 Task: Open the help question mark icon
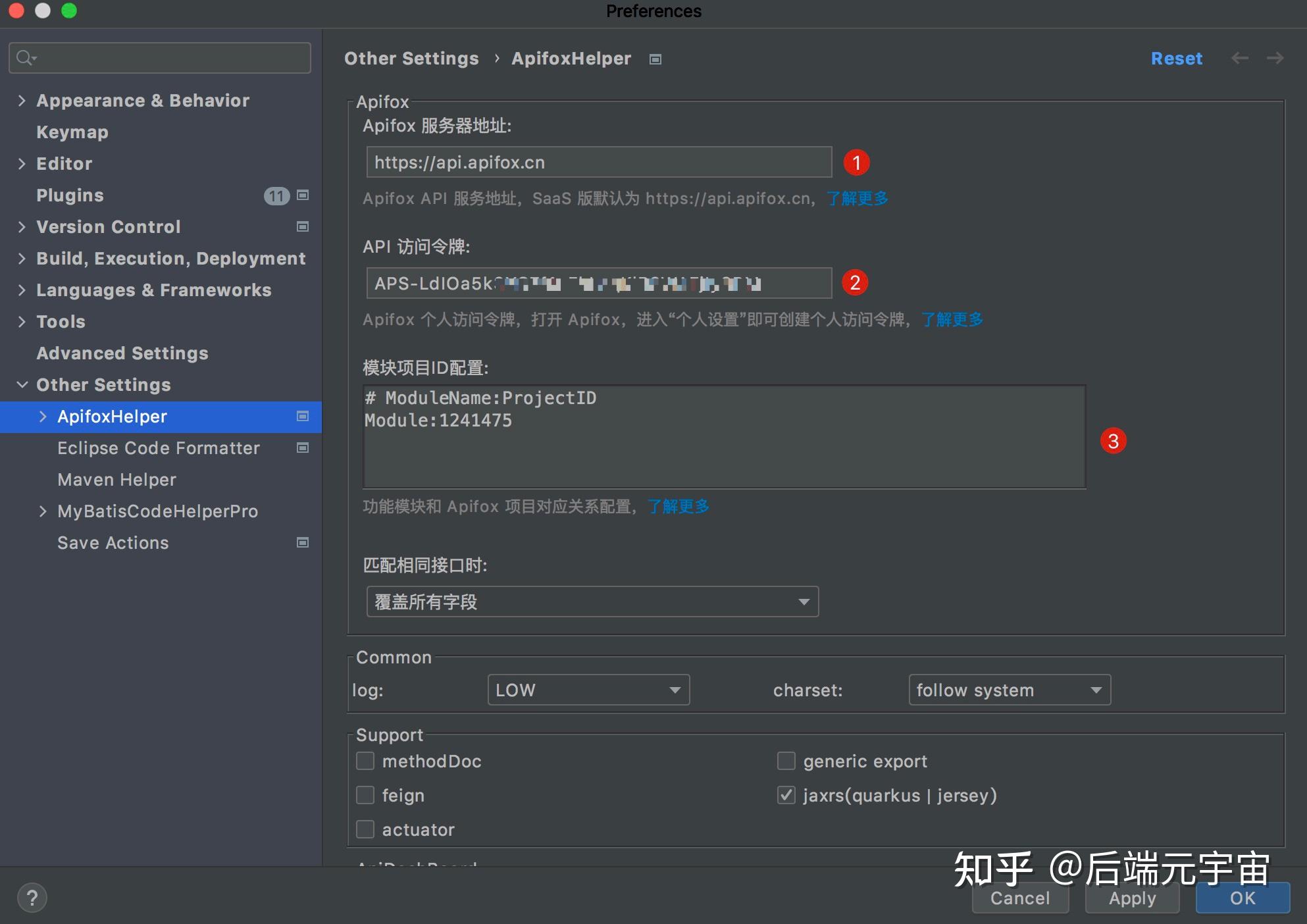tap(33, 896)
